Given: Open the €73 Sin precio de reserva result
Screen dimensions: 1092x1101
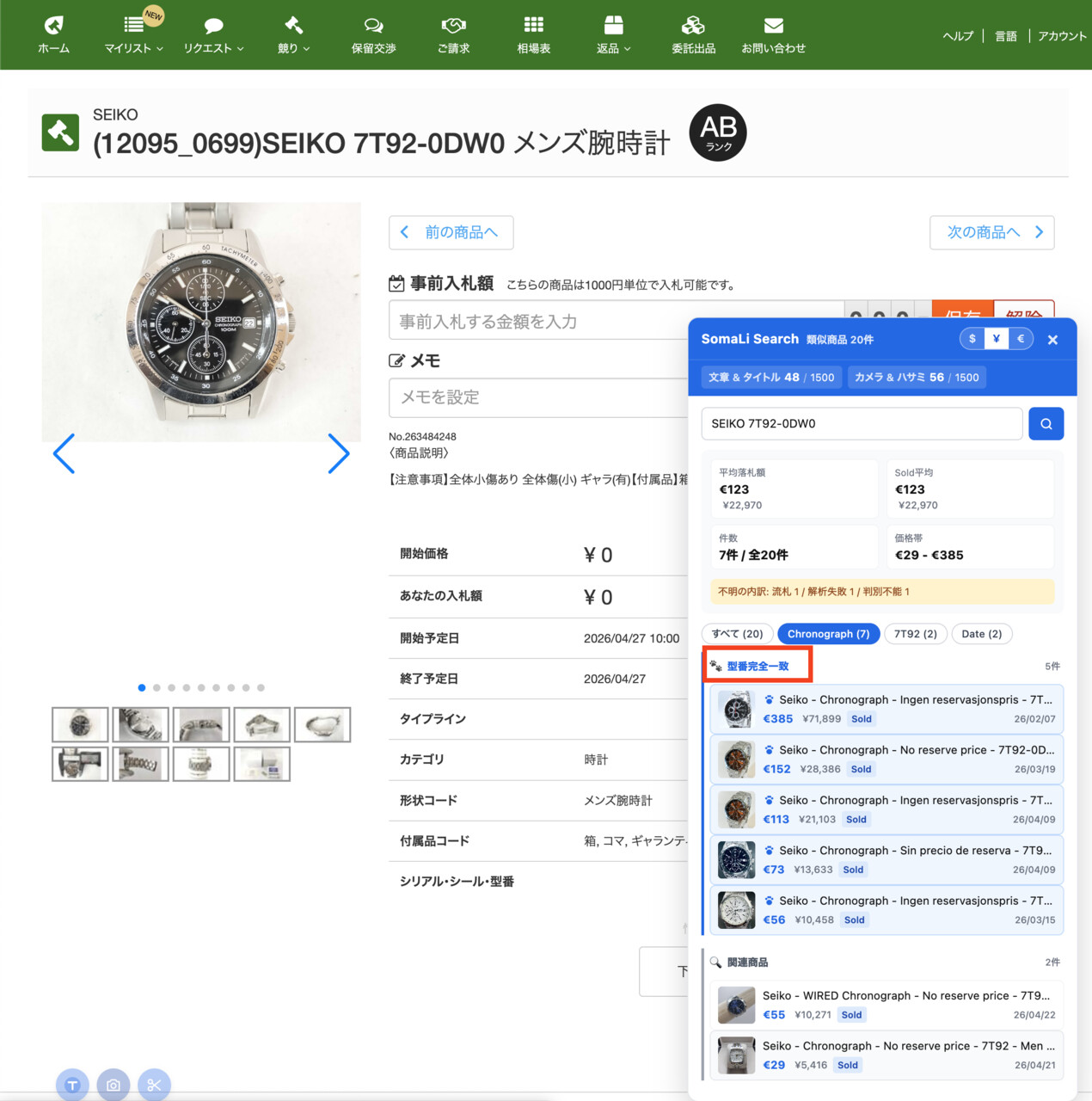Looking at the screenshot, I should point(886,859).
